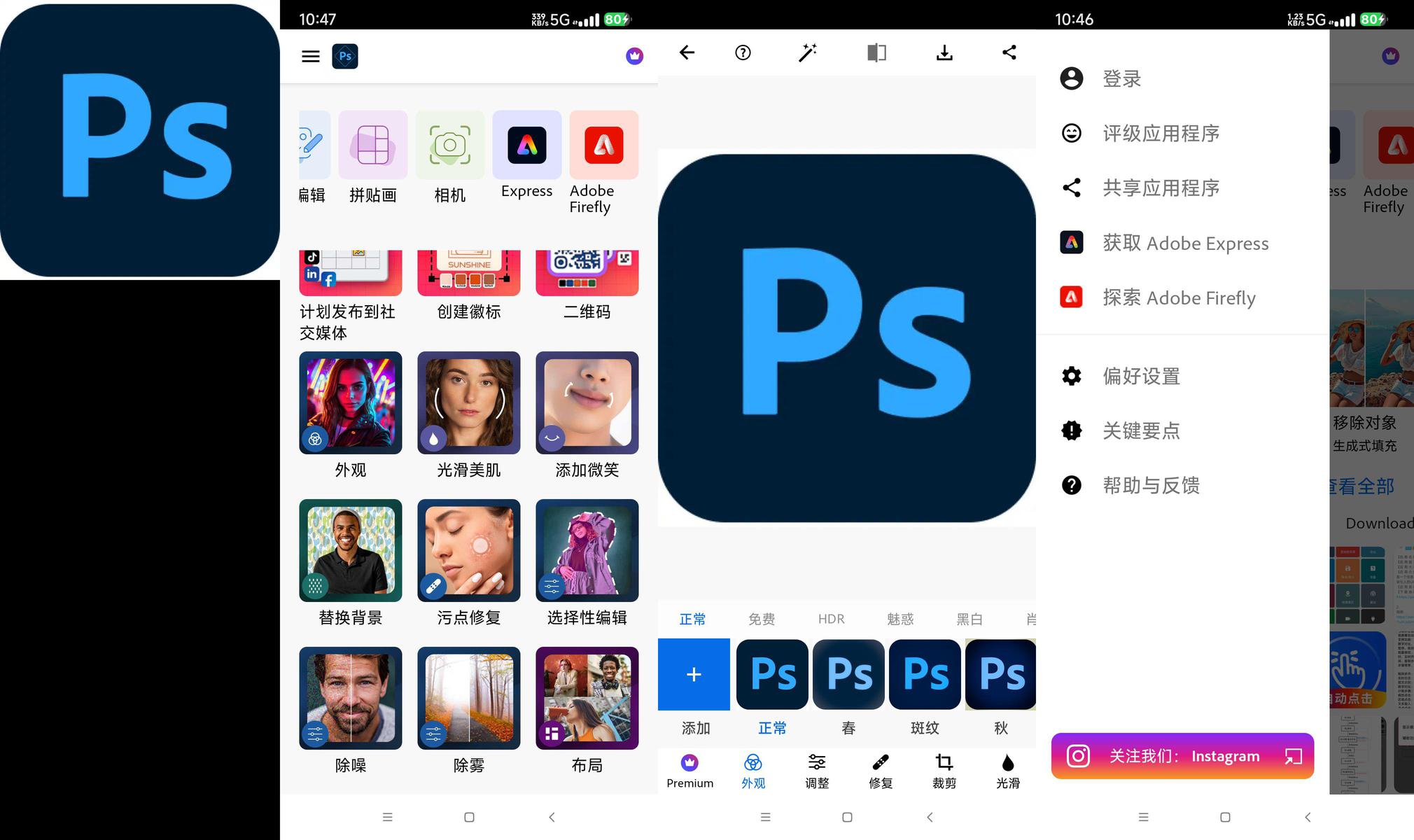Open the 光滑美肌 skin smoothing card
The height and width of the screenshot is (840, 1414).
[469, 416]
